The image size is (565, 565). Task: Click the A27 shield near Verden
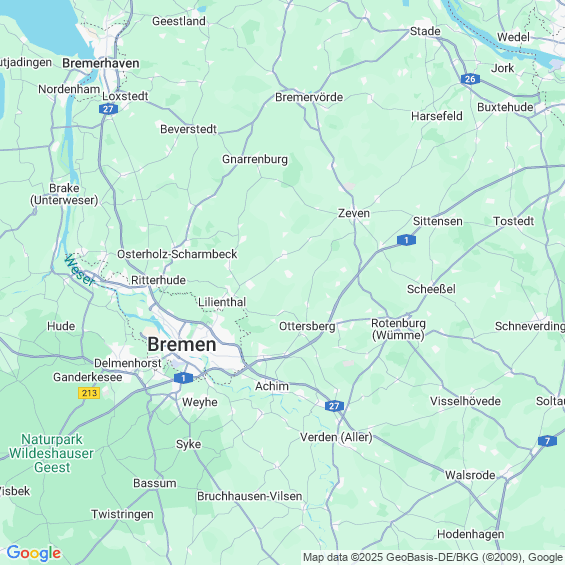[x=334, y=406]
